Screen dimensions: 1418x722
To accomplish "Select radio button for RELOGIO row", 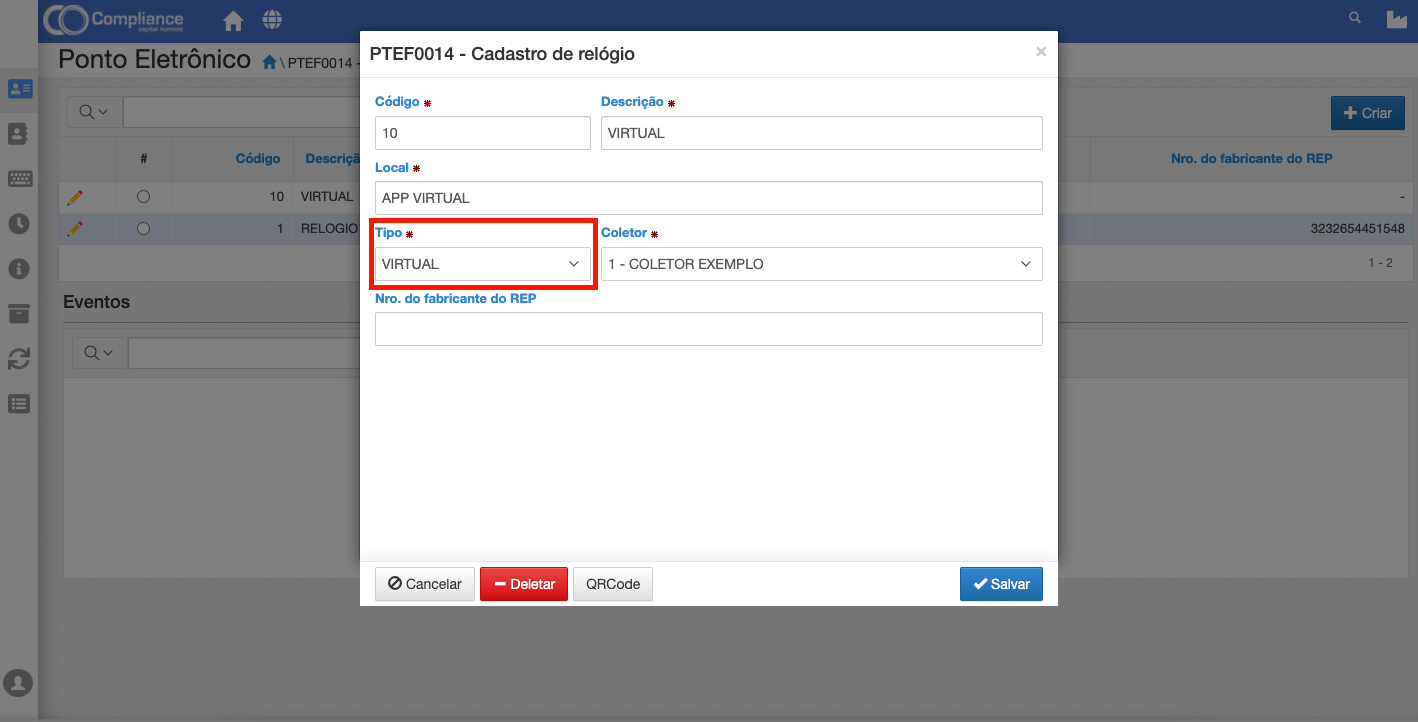I will coord(143,229).
